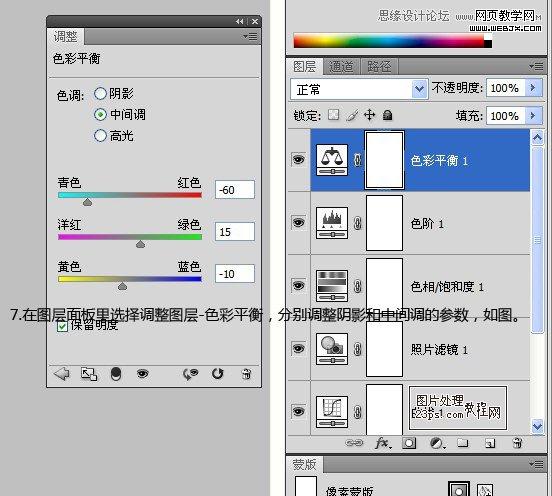
Task: Click the opacity 100% field
Action: pyautogui.click(x=506, y=88)
